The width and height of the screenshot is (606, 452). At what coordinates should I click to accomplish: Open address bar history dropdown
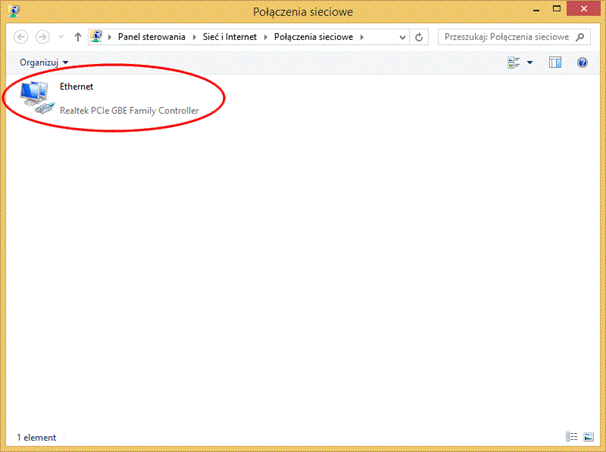point(402,37)
